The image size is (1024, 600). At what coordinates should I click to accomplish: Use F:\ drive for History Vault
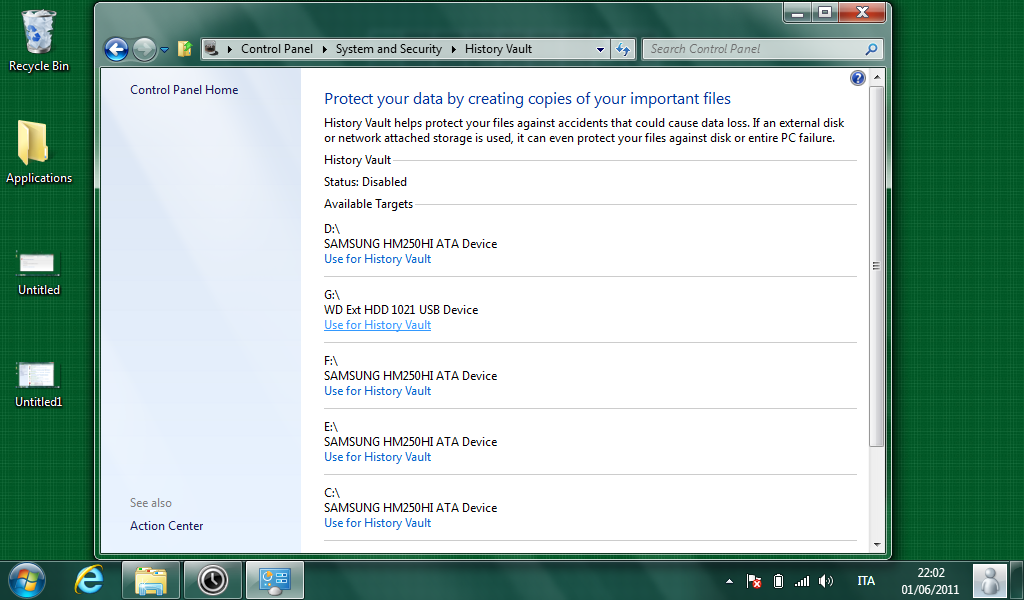(x=377, y=391)
